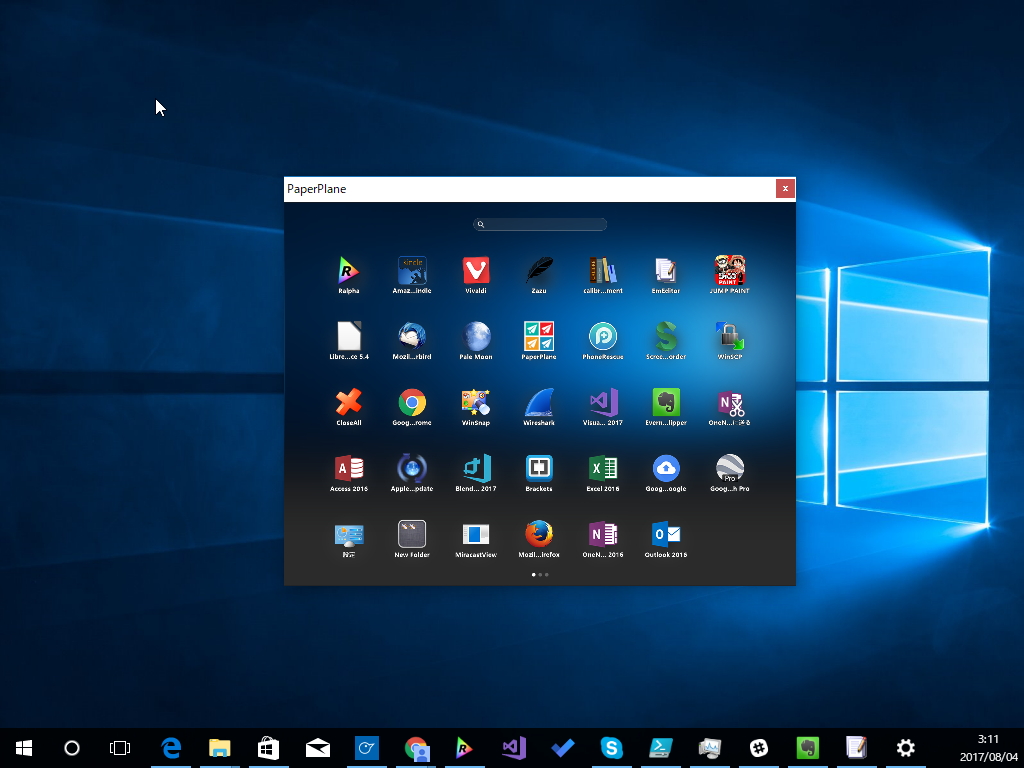
Task: Open File Explorer in the taskbar
Action: pyautogui.click(x=220, y=748)
